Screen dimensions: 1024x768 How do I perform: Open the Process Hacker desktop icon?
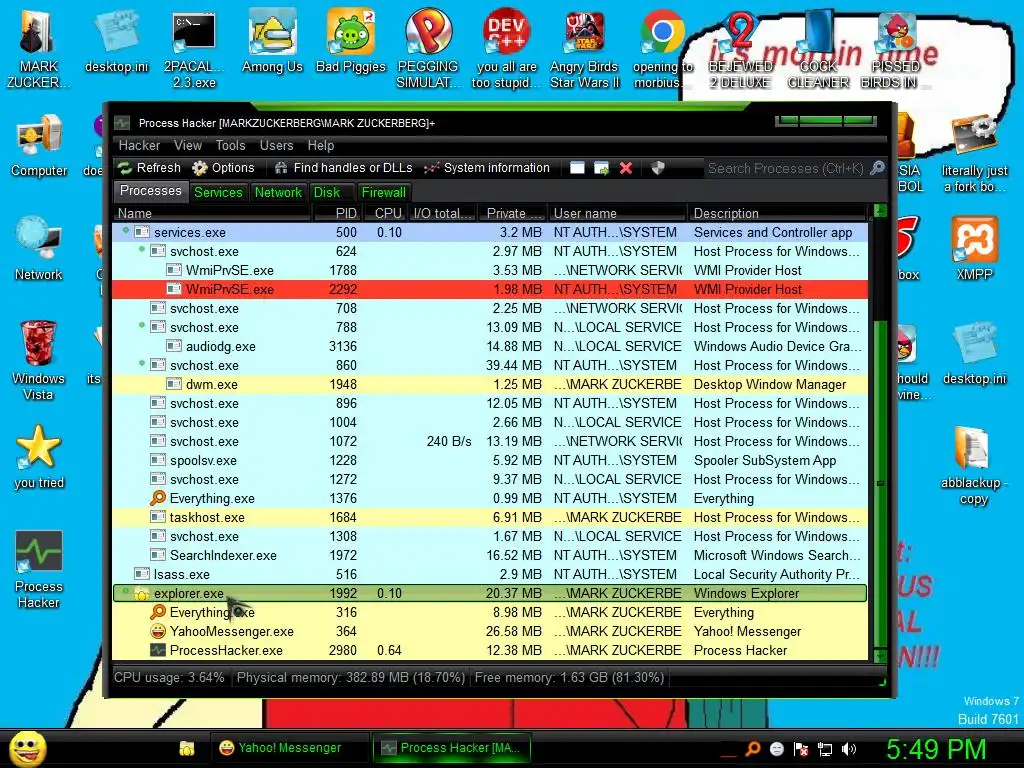point(39,569)
